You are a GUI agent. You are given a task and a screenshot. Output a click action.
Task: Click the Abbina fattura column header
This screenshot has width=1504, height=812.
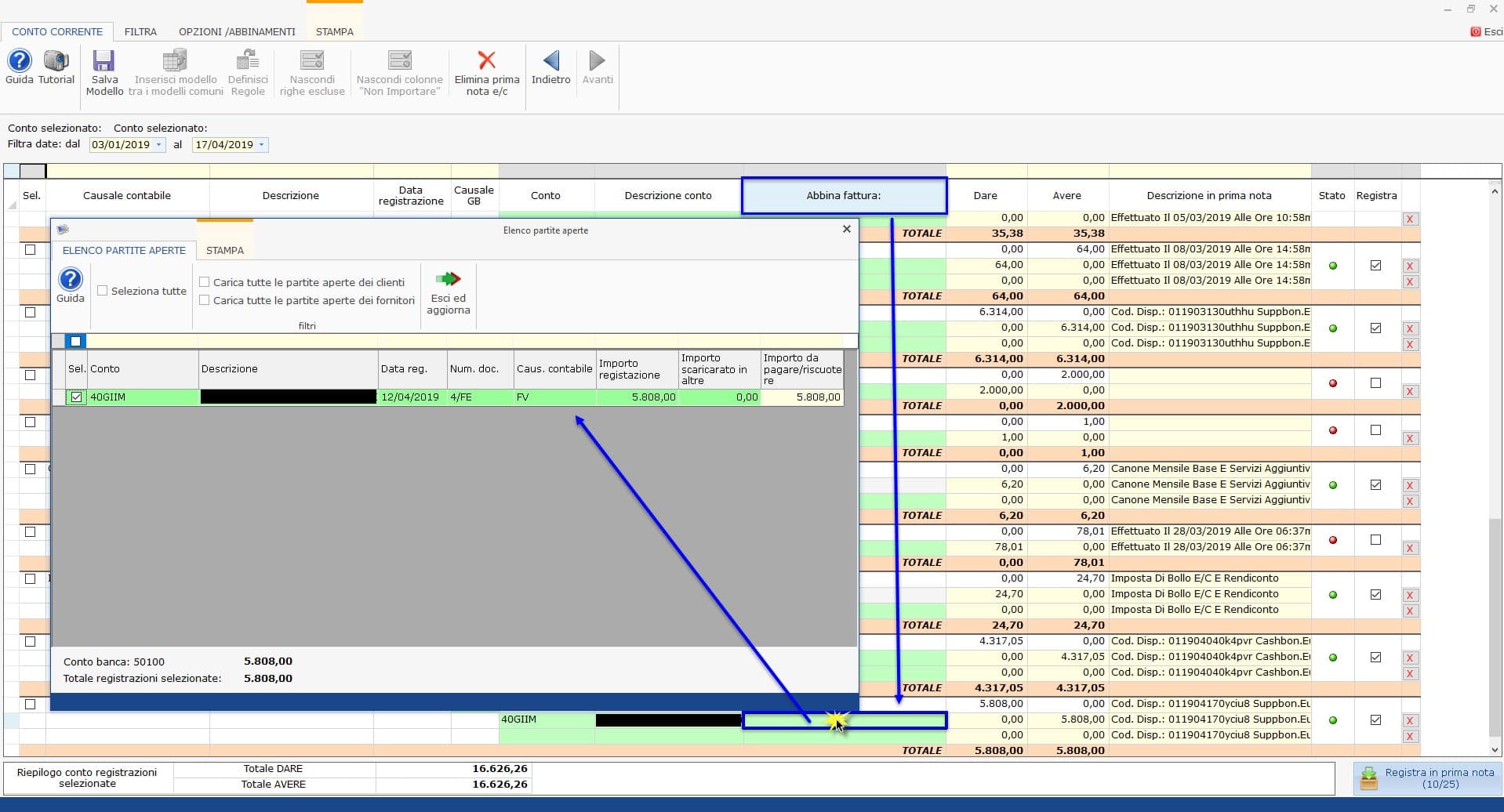844,196
